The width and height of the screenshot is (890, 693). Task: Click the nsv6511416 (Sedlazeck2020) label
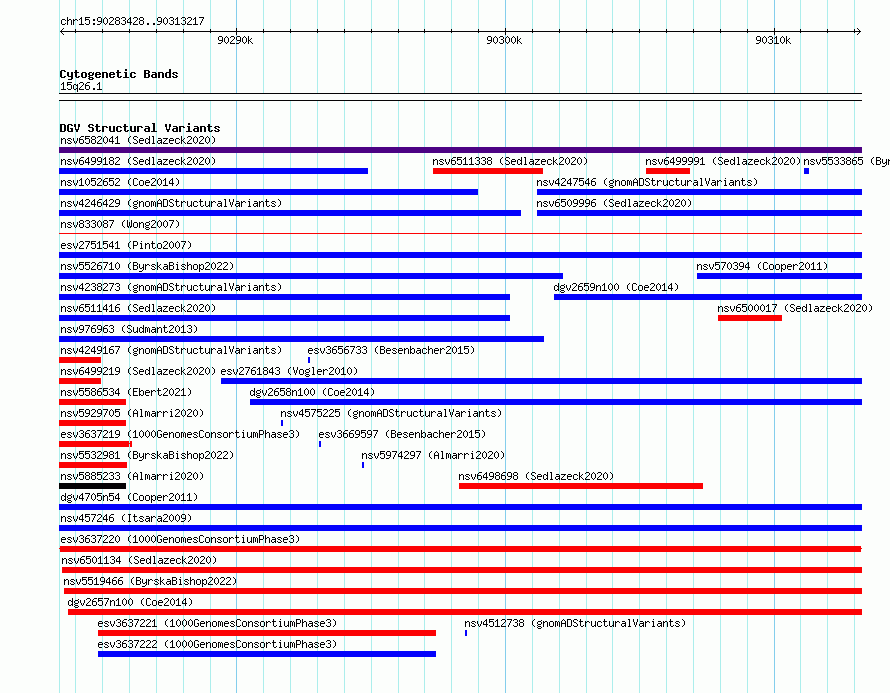click(x=138, y=308)
